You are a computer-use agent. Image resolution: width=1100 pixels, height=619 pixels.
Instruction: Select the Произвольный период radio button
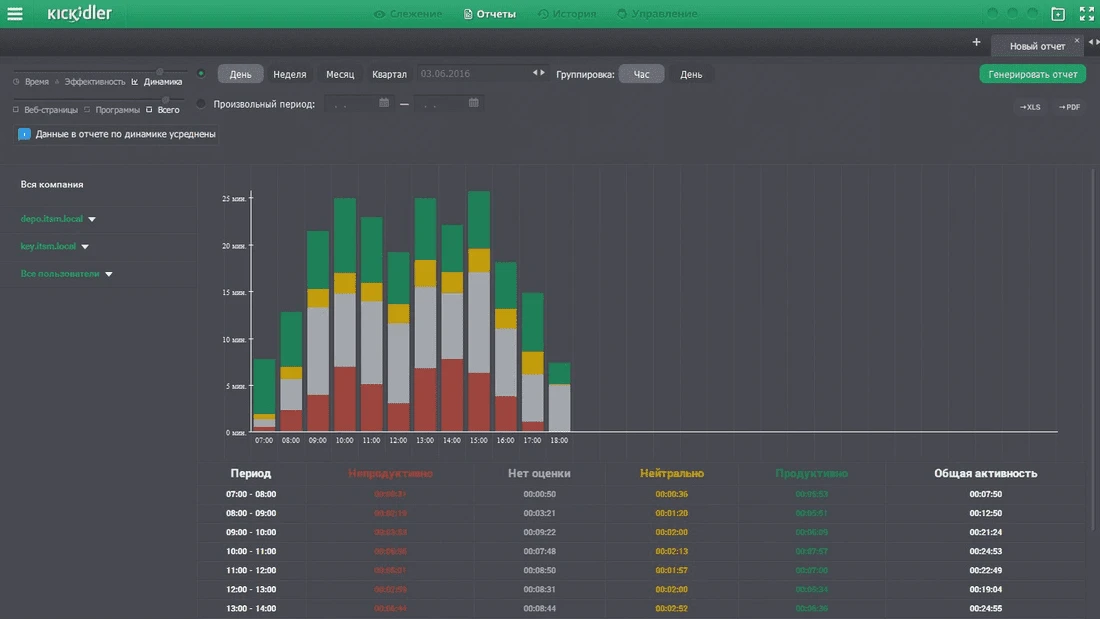[201, 104]
